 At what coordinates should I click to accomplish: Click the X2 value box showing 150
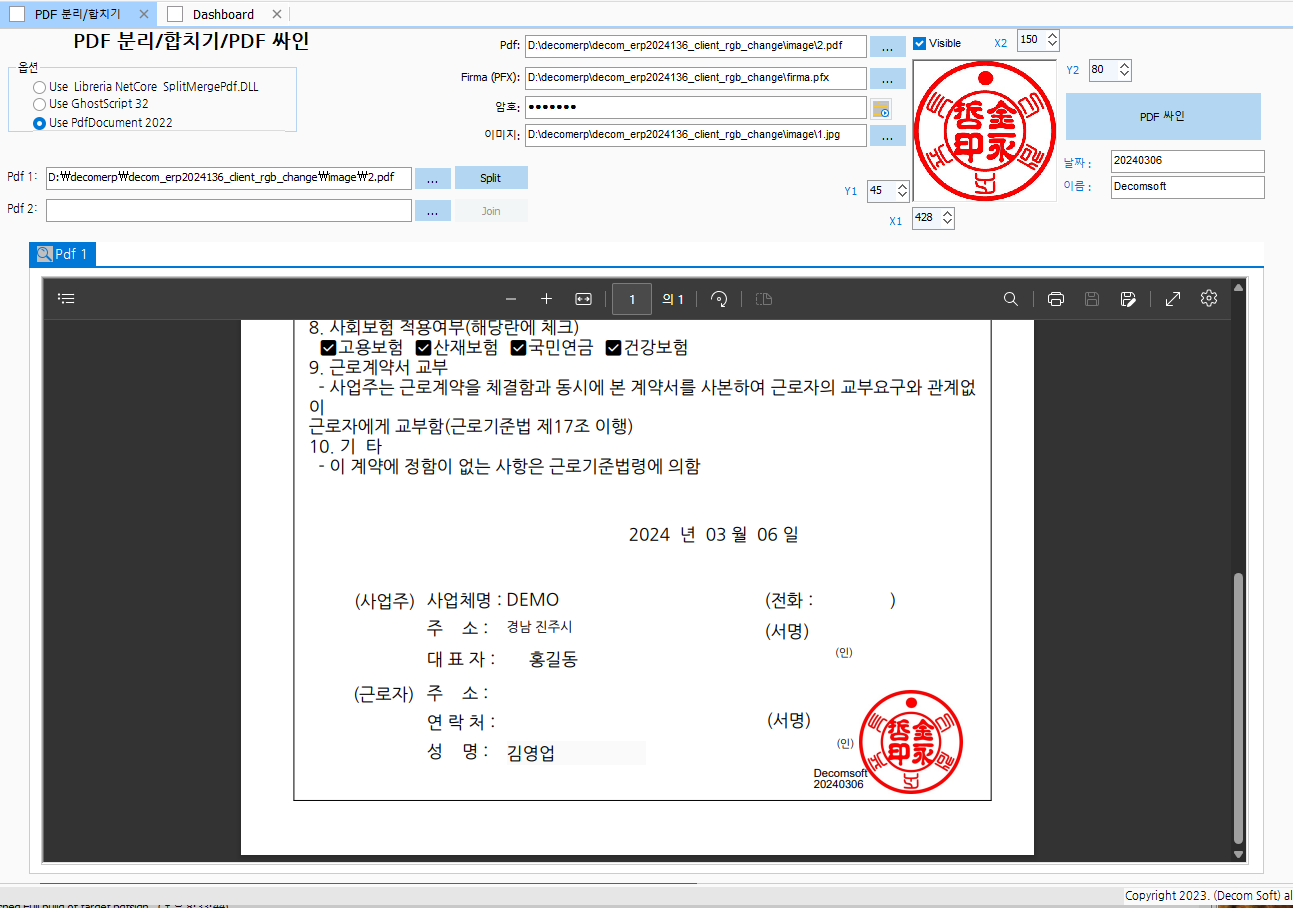pyautogui.click(x=1030, y=40)
